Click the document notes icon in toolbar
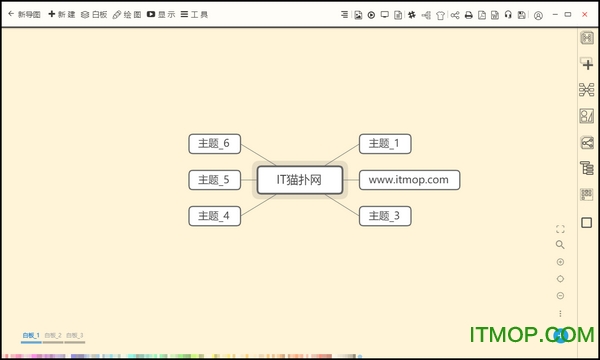600x360 pixels. (x=398, y=15)
